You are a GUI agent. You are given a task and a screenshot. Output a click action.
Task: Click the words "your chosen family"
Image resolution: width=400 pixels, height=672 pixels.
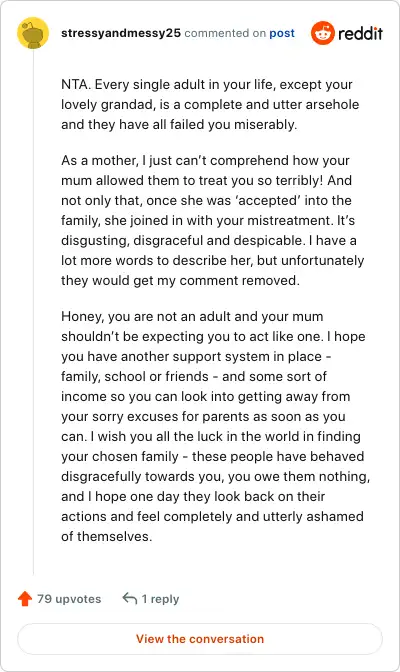coord(120,457)
